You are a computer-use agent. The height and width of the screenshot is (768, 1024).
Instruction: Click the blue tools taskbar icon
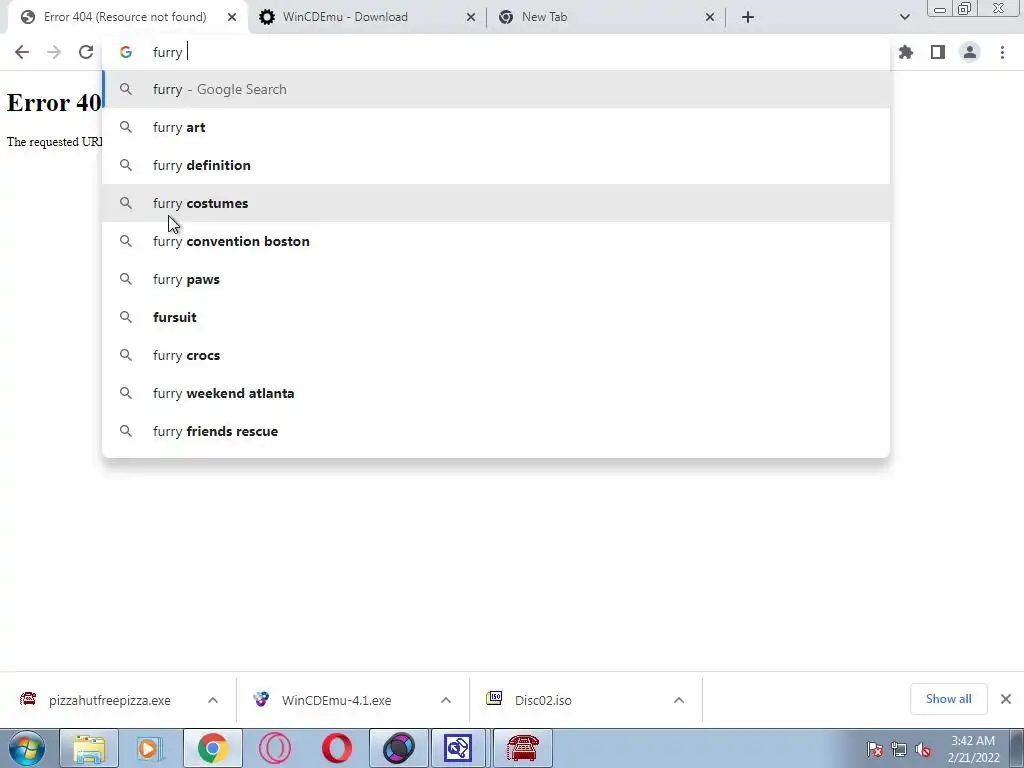[x=458, y=748]
